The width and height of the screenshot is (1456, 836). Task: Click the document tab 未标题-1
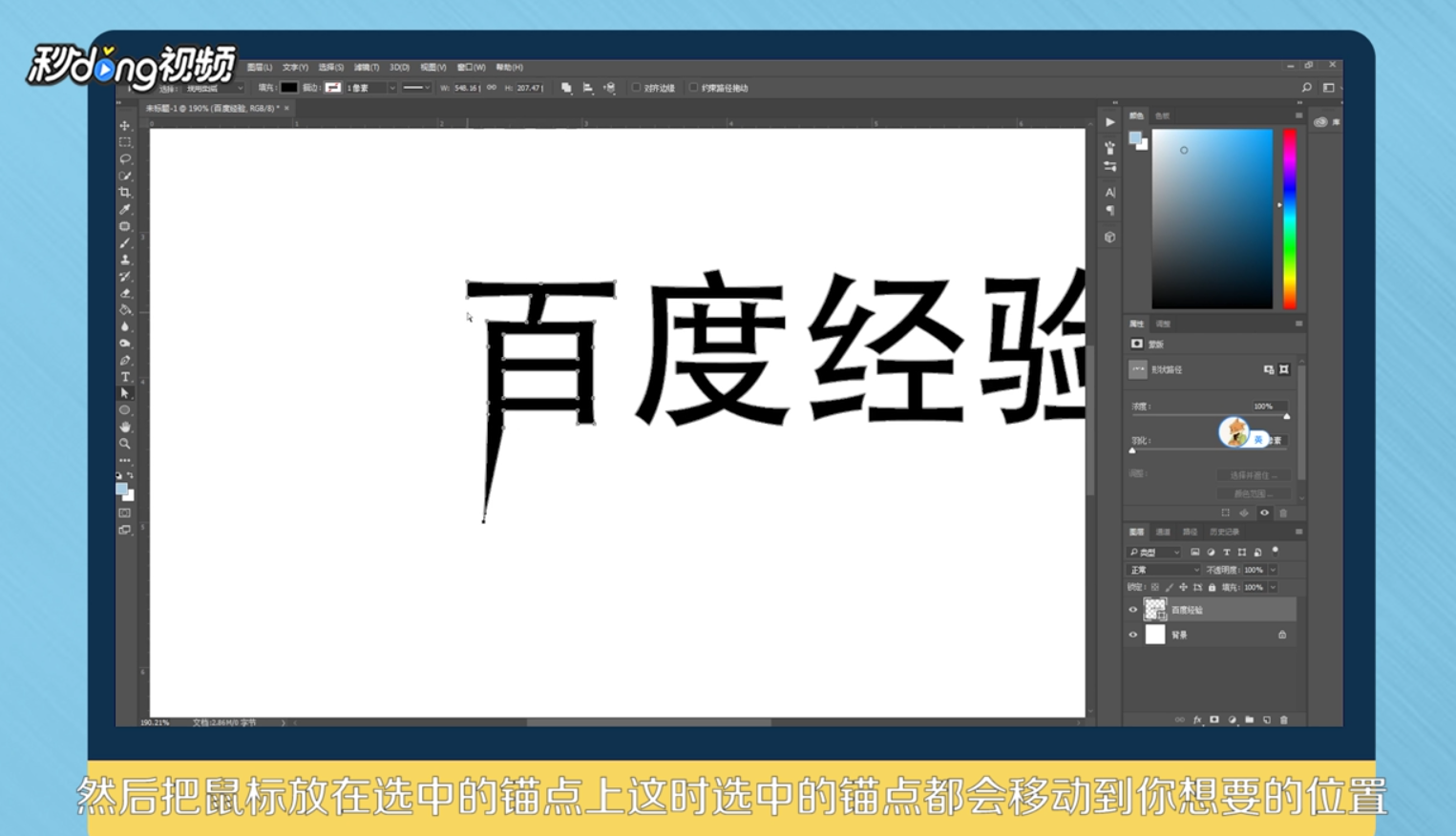[218, 109]
